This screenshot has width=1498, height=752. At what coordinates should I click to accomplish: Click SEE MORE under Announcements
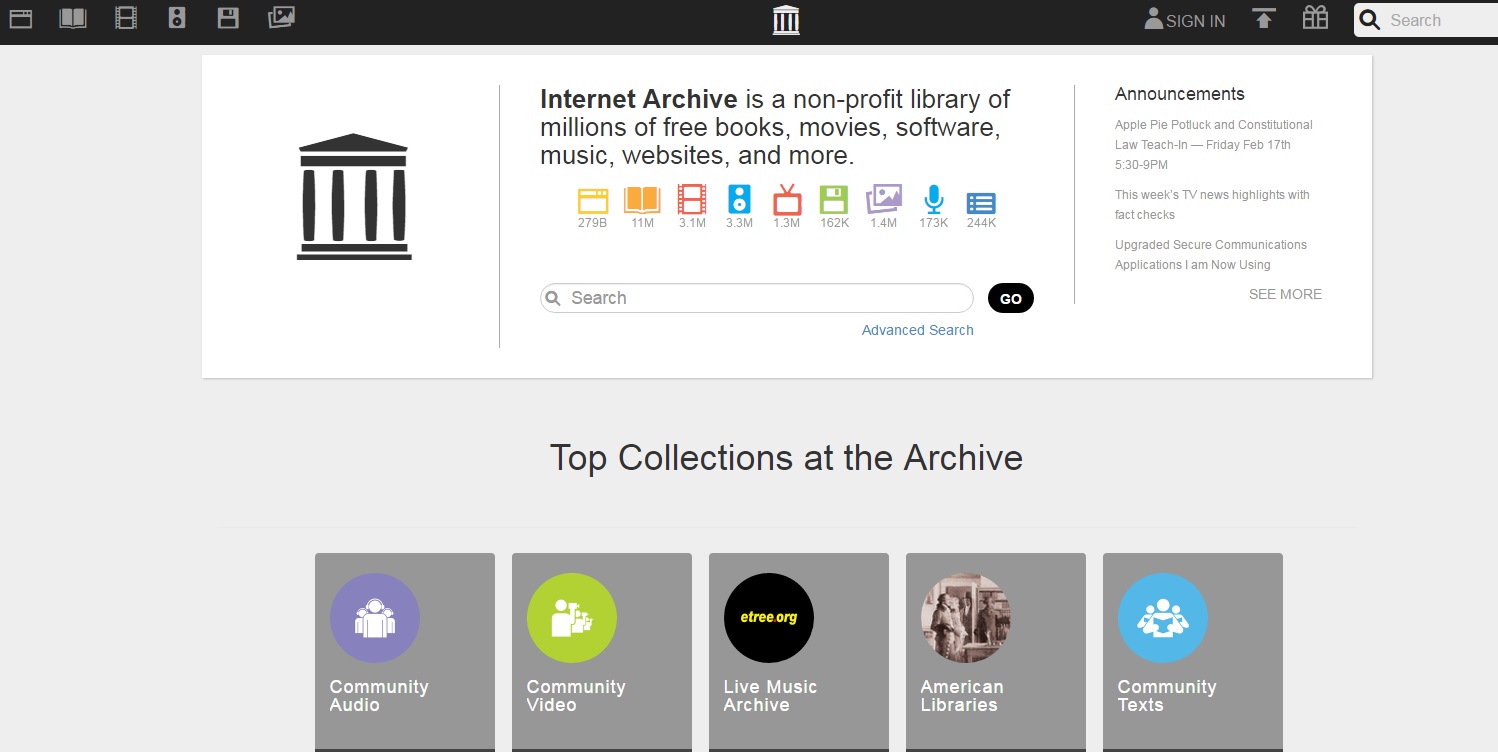(x=1285, y=294)
